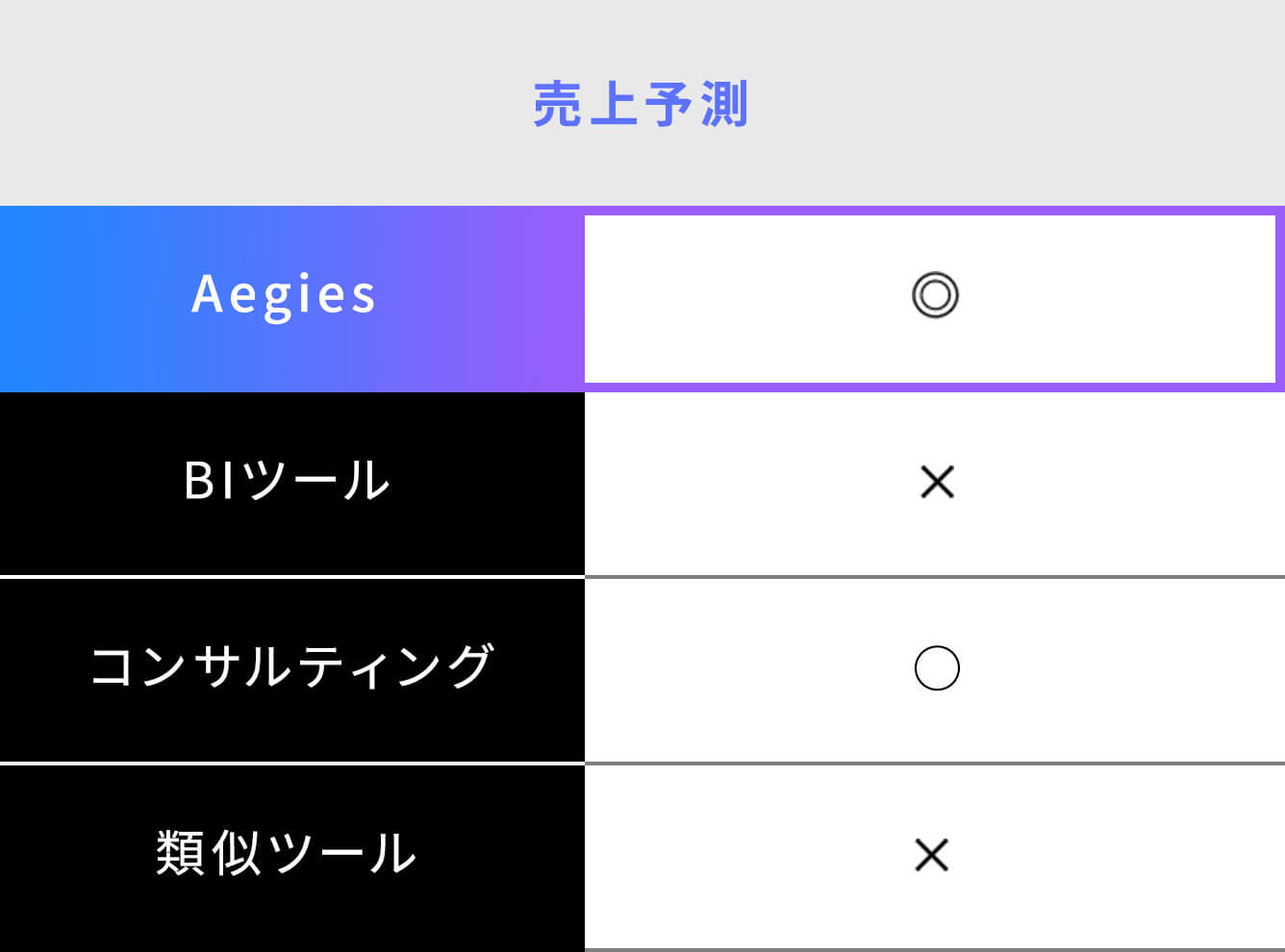Screen dimensions: 1285x952
Task: Click the gray divider below BIツール result cell
Action: tap(934, 577)
